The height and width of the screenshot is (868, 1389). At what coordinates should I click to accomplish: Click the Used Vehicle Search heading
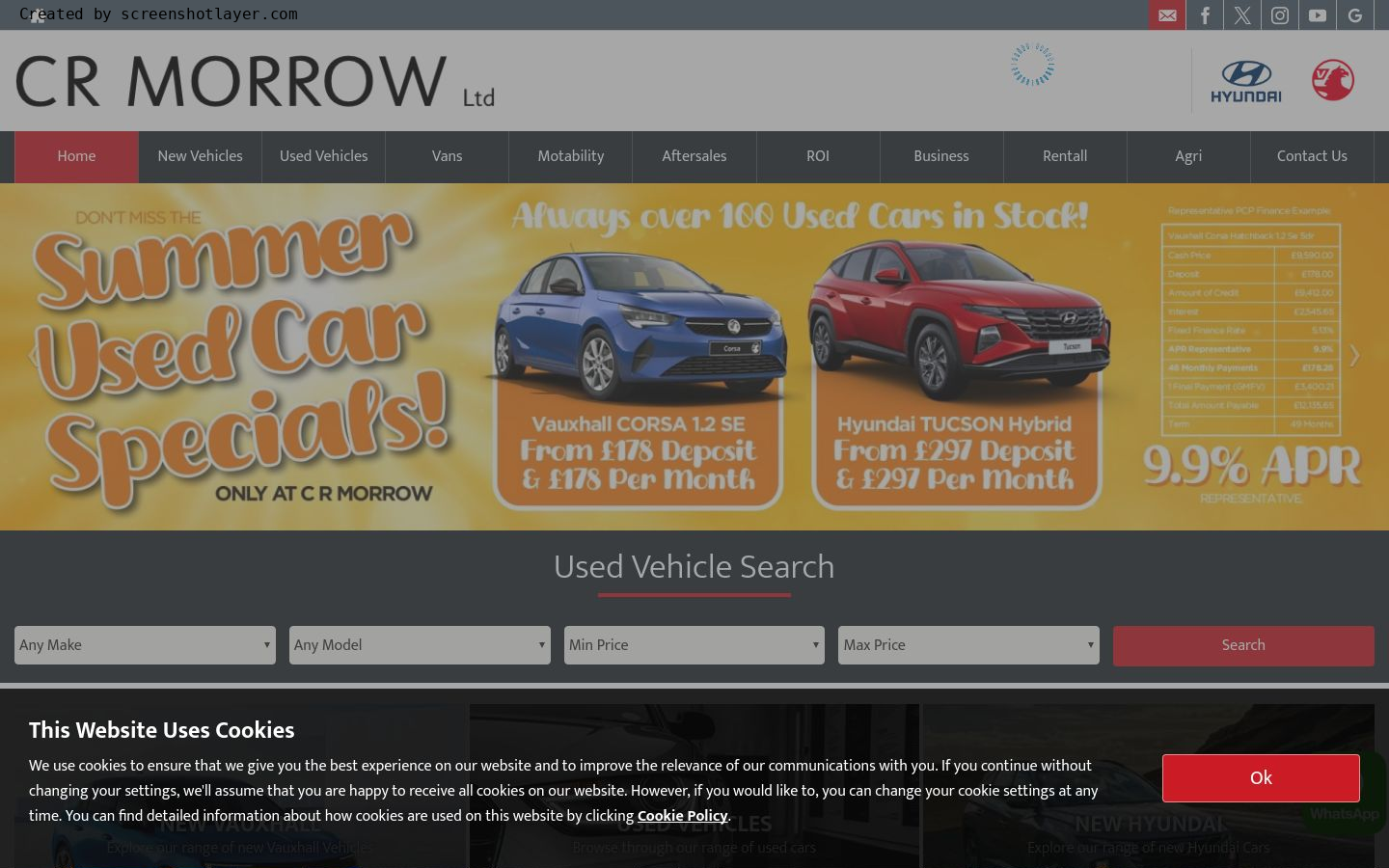[694, 567]
